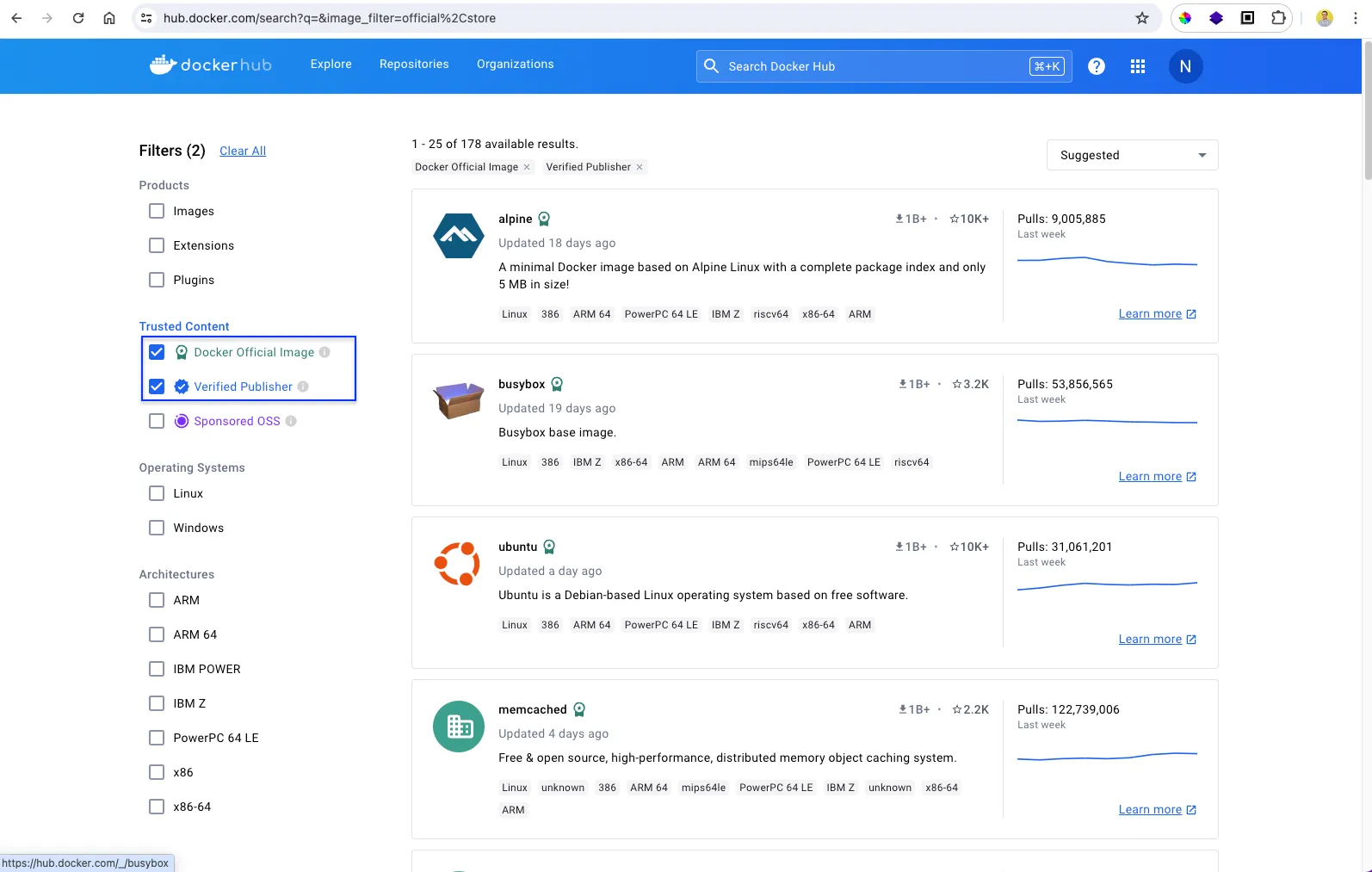Open the apps grid icon
This screenshot has height=872, width=1372.
pyautogui.click(x=1138, y=66)
